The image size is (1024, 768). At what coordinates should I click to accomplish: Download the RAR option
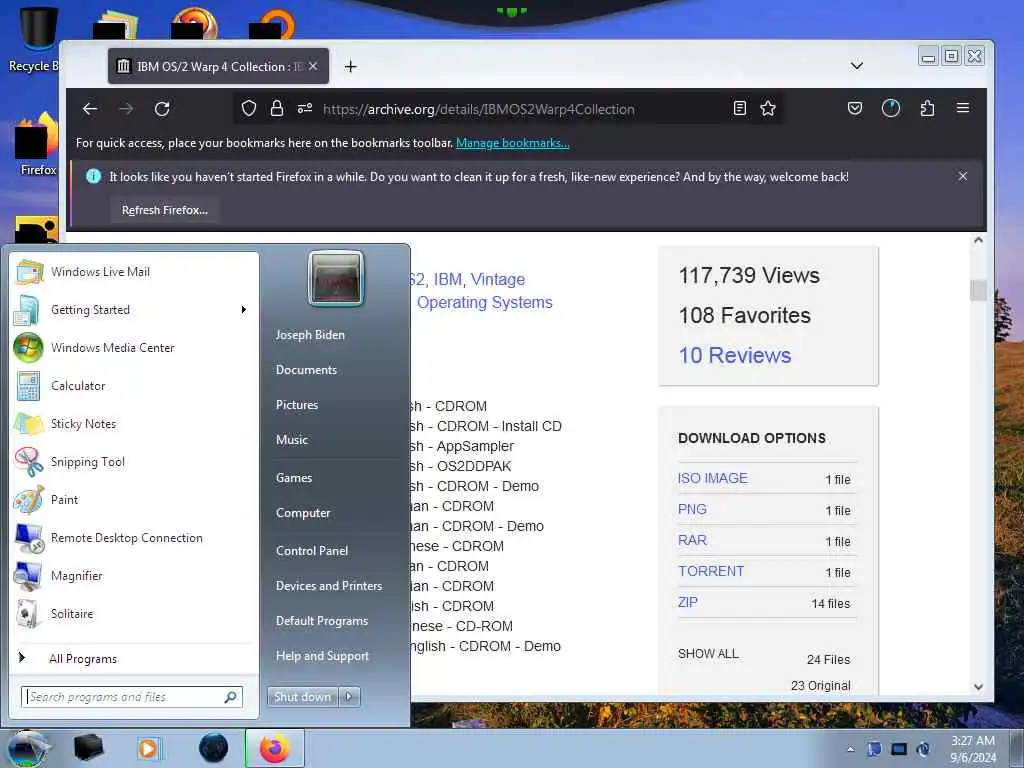[692, 540]
